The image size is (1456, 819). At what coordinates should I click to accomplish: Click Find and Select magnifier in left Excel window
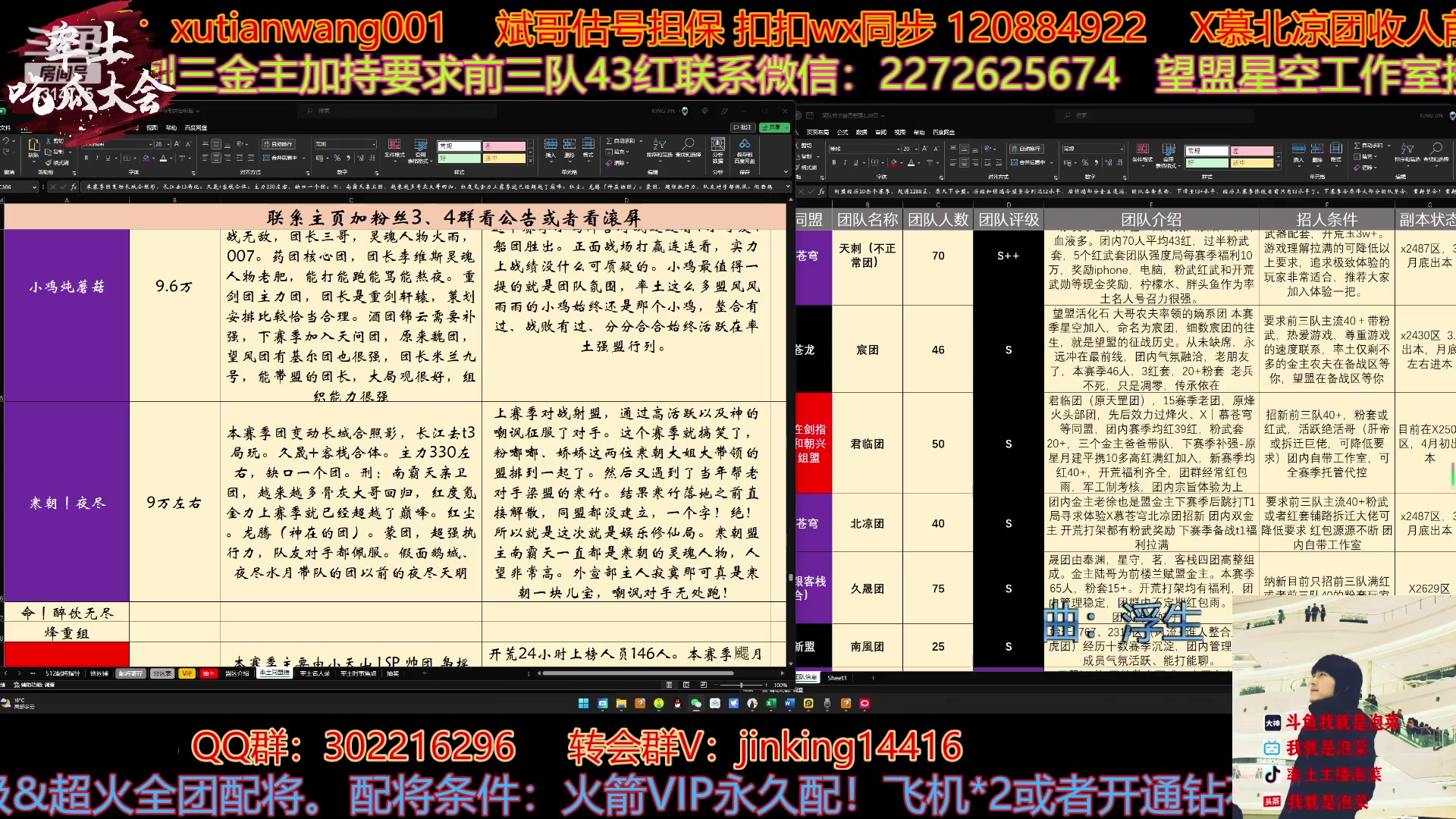[688, 143]
